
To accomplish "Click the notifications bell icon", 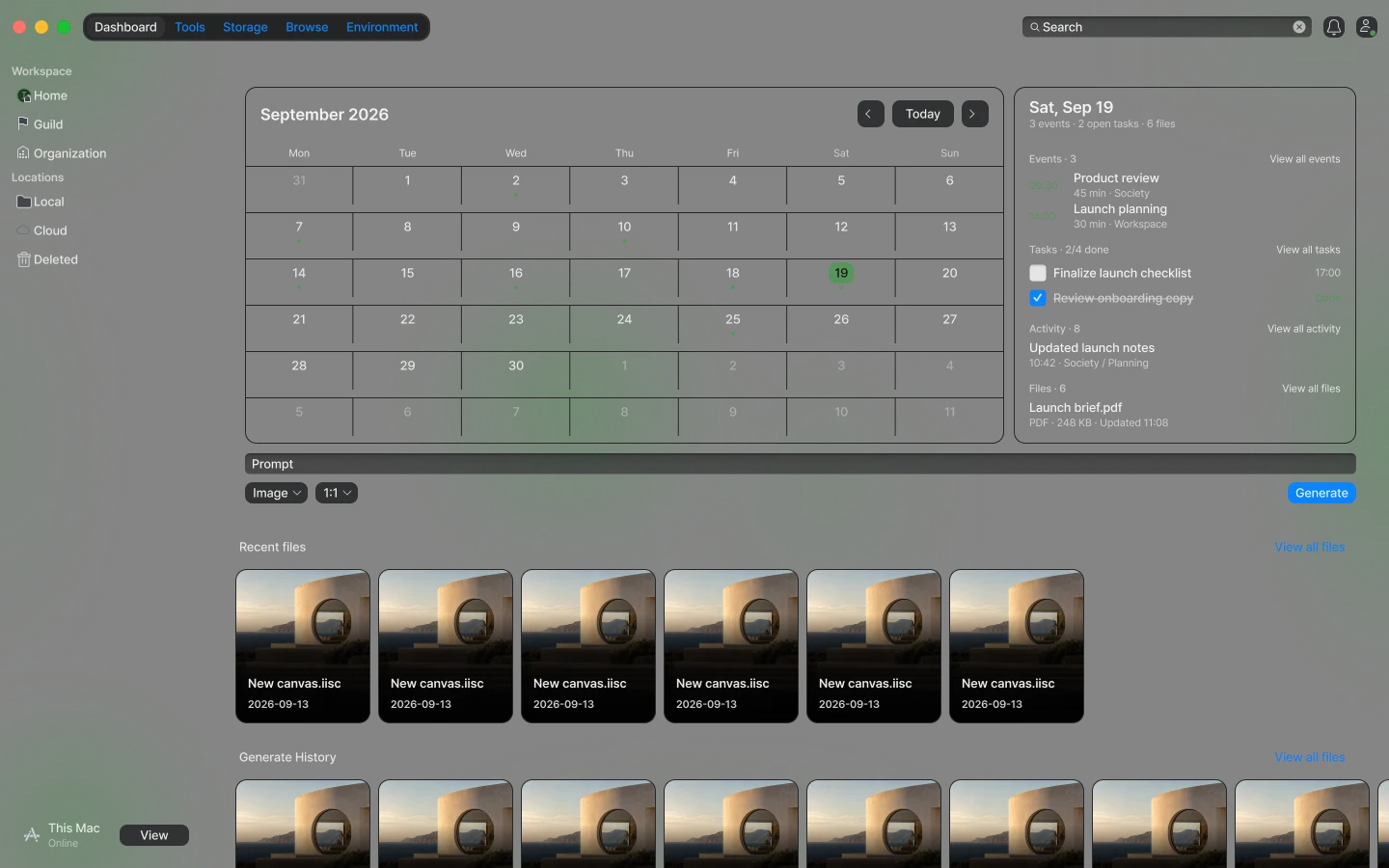I will [1333, 27].
